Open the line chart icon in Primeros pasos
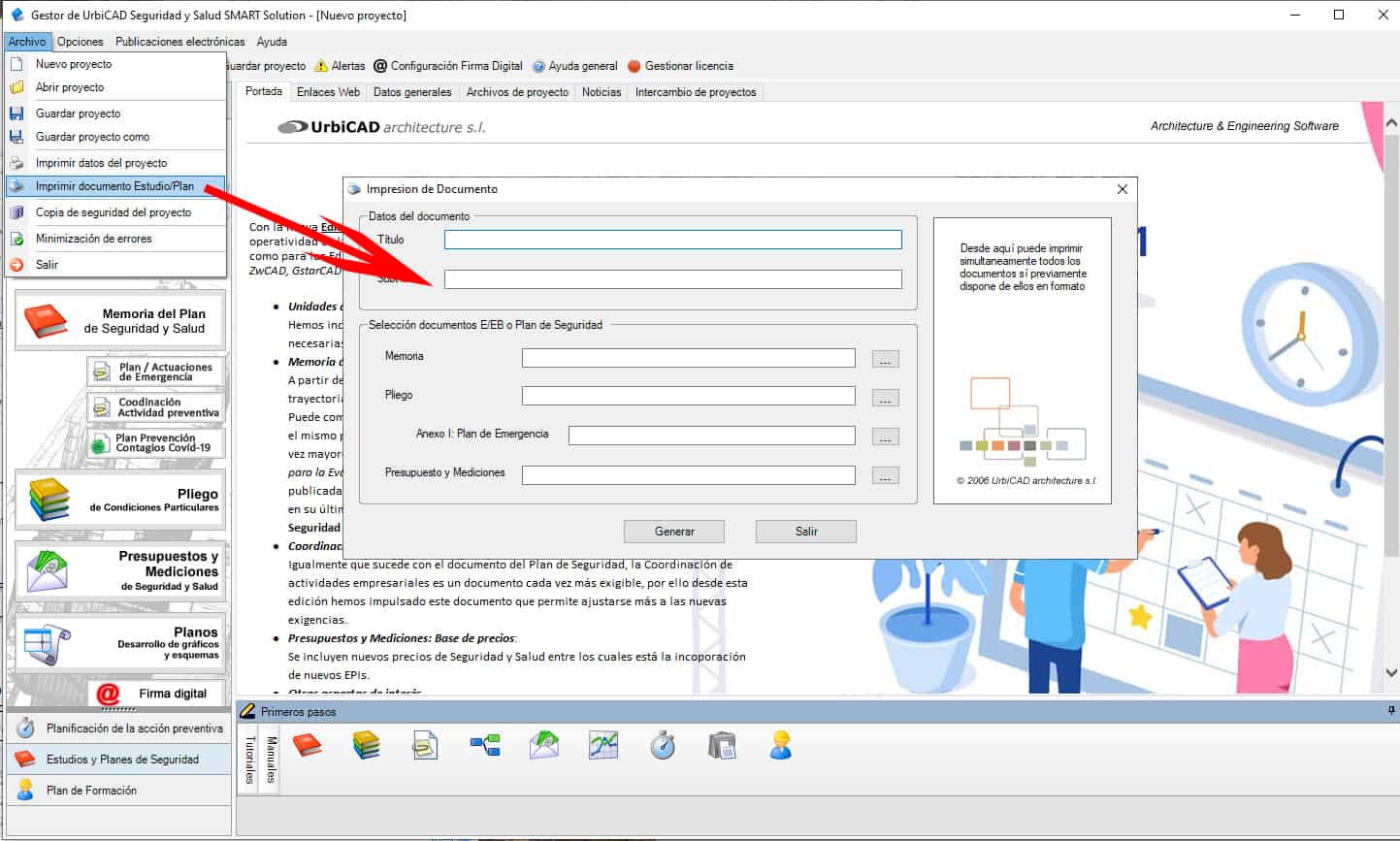Screen dimensions: 1400x841 (603, 745)
